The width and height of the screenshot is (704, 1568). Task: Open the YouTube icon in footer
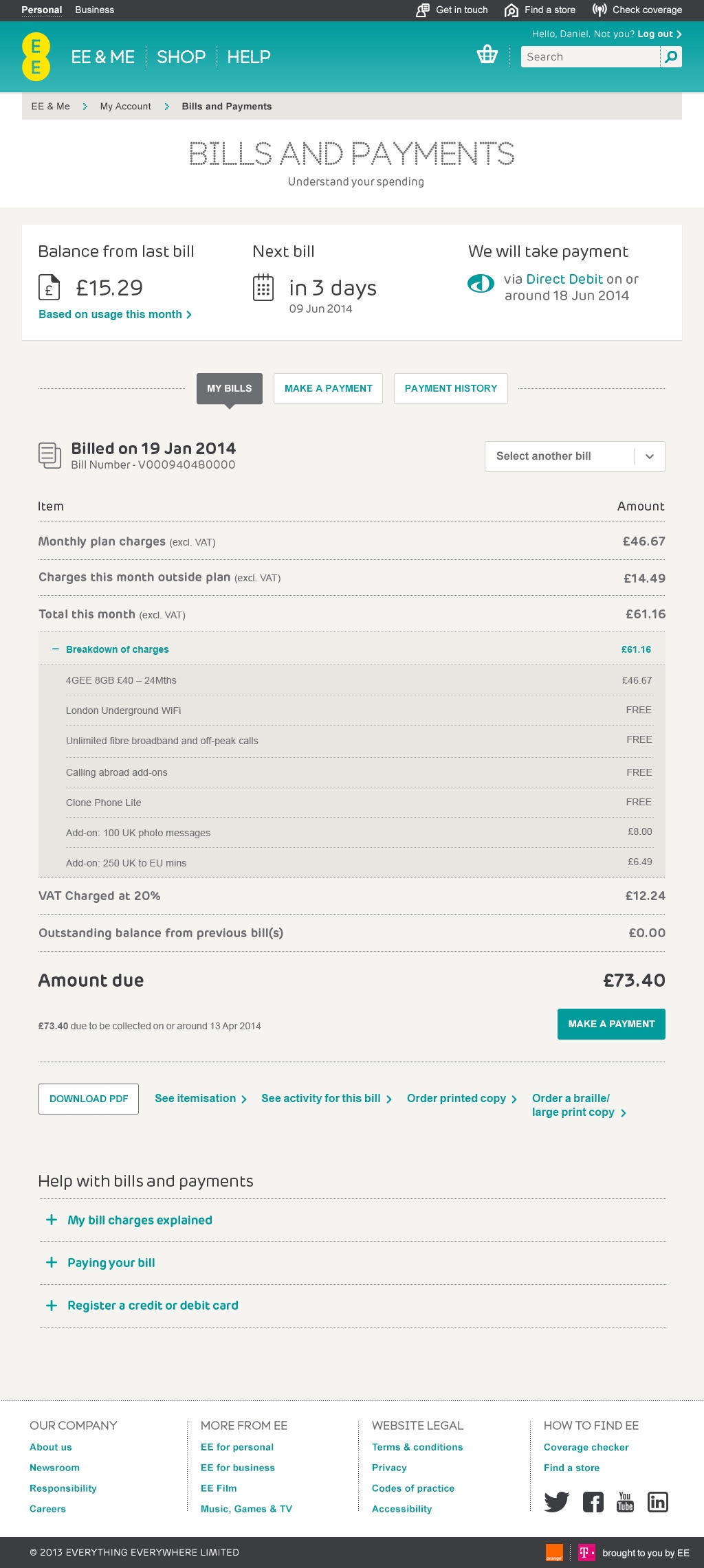tap(625, 1502)
